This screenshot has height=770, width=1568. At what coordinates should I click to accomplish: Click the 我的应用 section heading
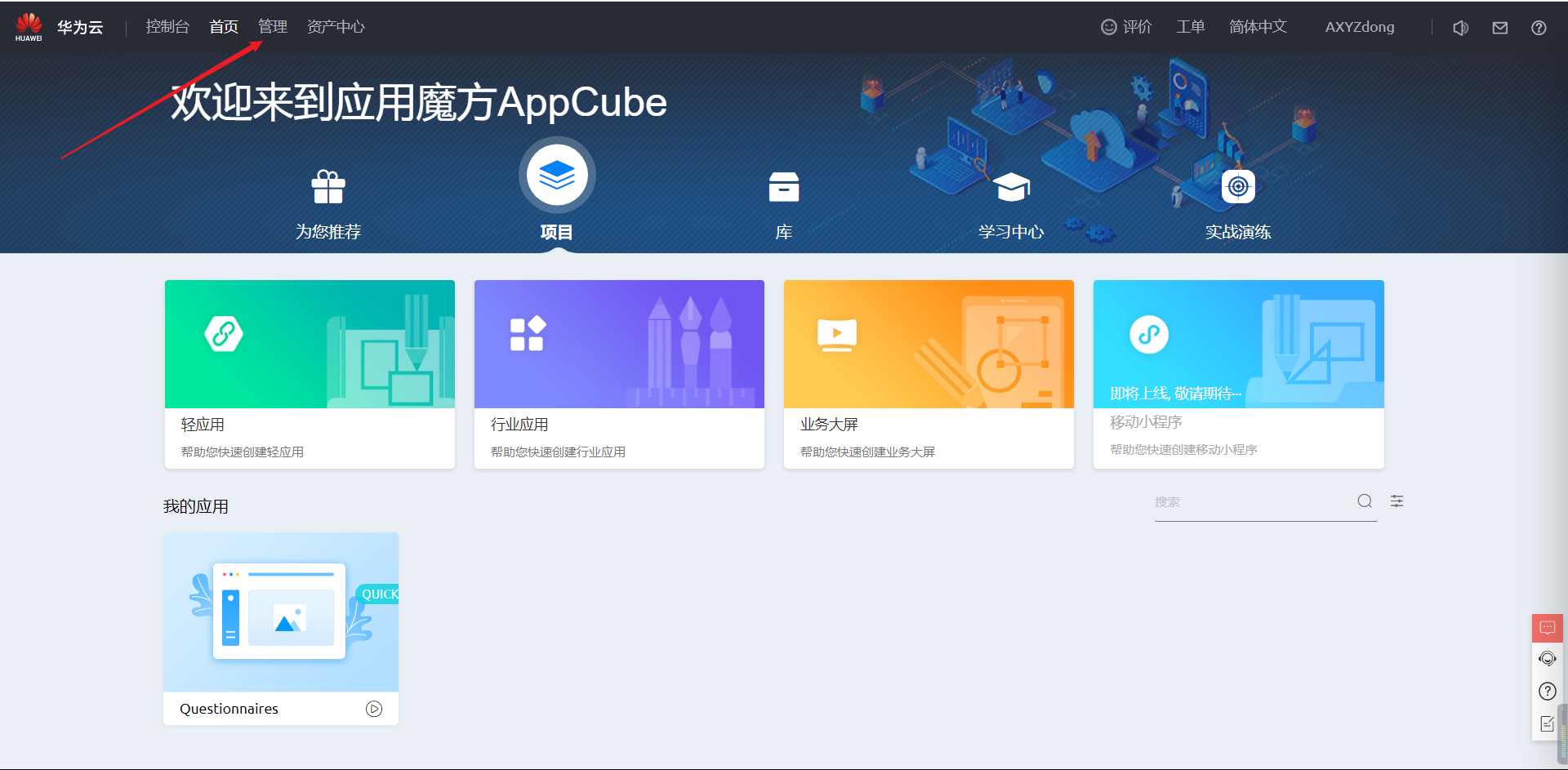point(196,506)
